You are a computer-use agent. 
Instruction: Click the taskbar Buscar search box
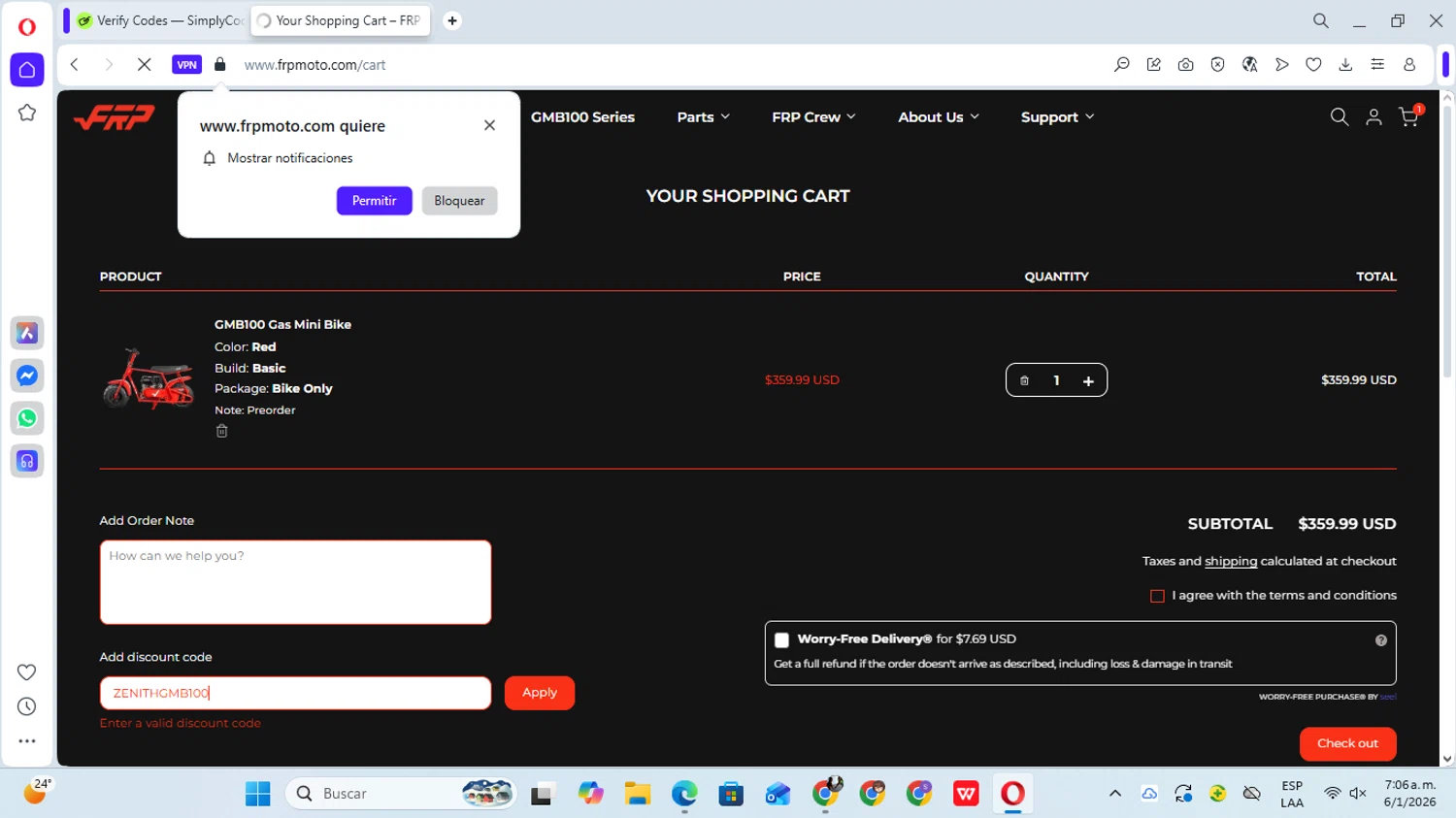click(401, 794)
